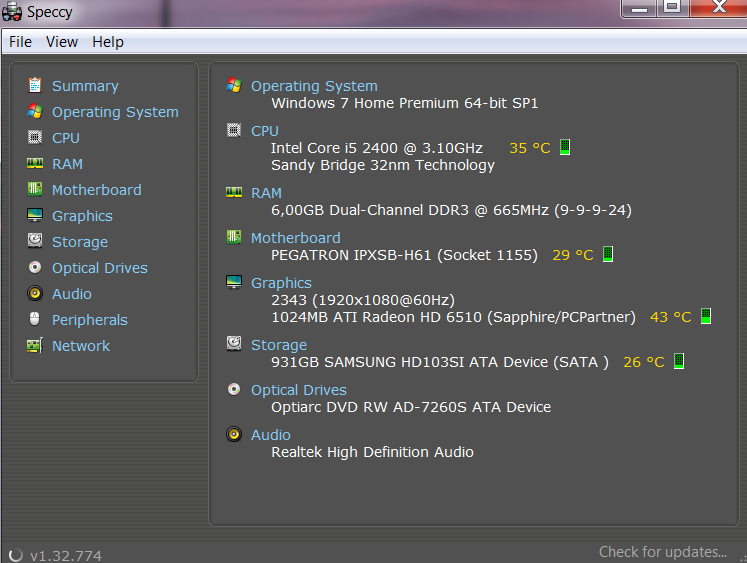Click the Motherboard icon in the sidebar

[x=35, y=189]
